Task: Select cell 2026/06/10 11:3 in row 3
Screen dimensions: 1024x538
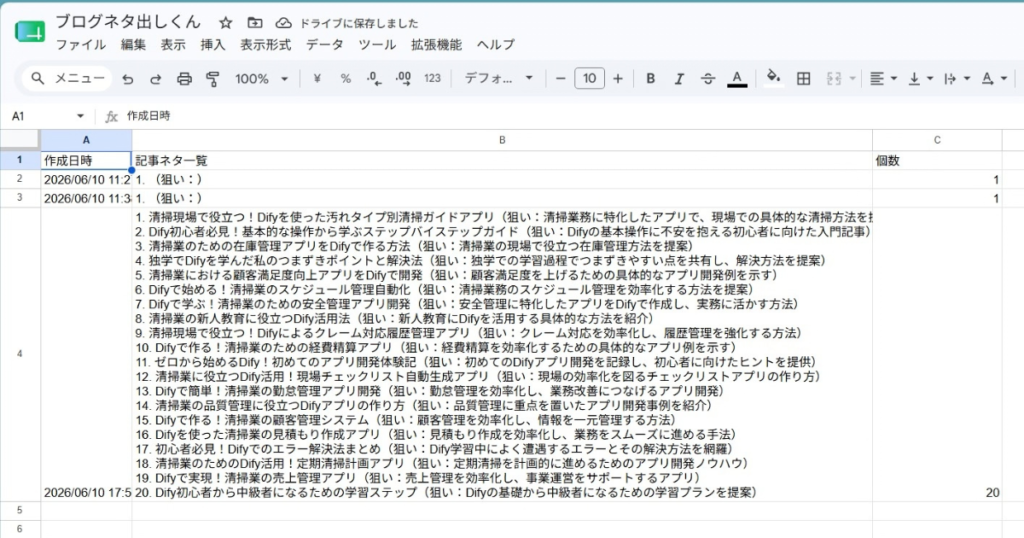Action: (x=86, y=198)
